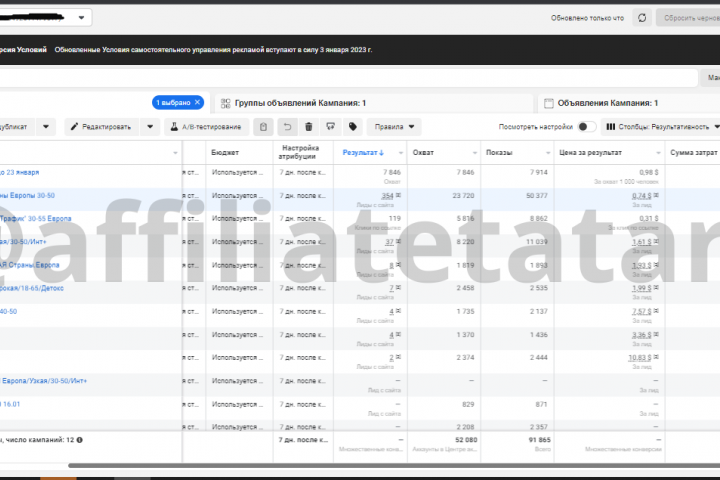The image size is (720, 480).
Task: Toggle the 'Посмотреть настройки' switch
Action: pyautogui.click(x=586, y=127)
